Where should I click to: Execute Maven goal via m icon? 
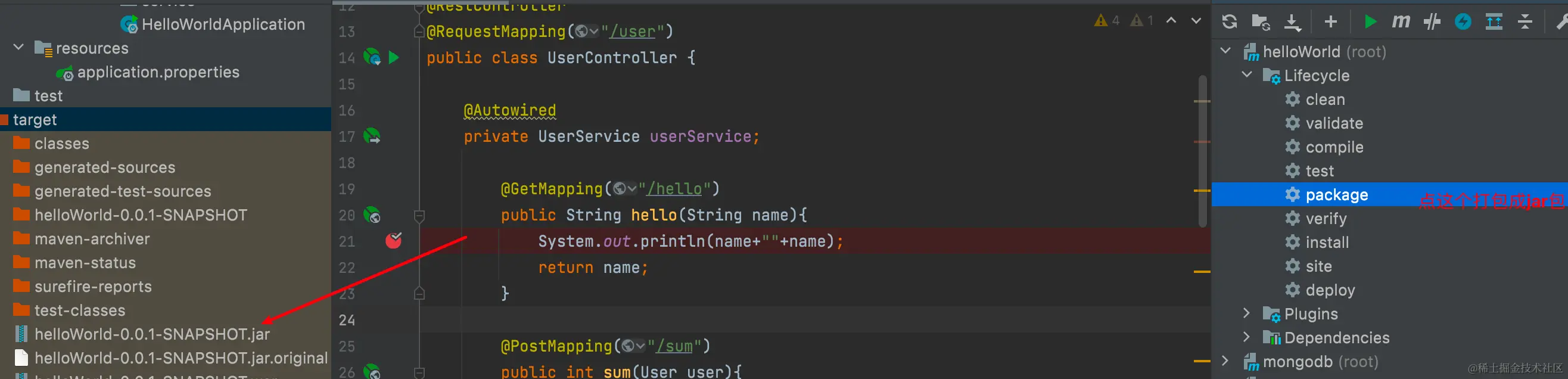tap(1400, 22)
